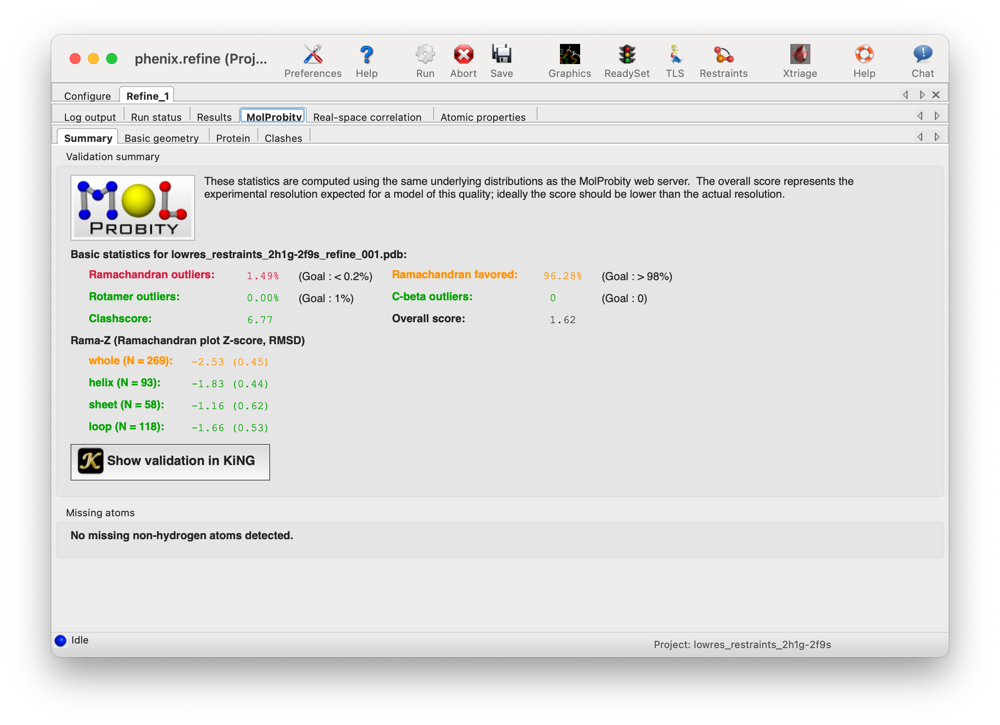Viewport: 1000px width, 725px height.
Task: Open the TLS tool
Action: [x=675, y=61]
